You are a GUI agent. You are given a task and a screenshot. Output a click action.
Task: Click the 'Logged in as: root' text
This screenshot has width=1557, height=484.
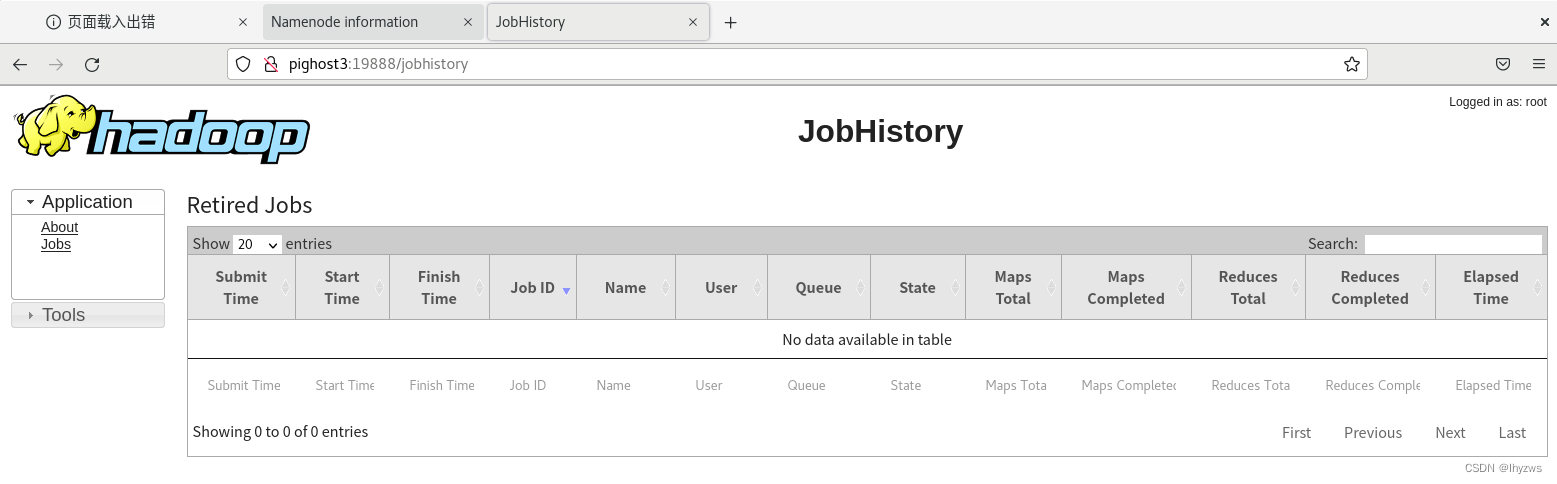pyautogui.click(x=1498, y=102)
